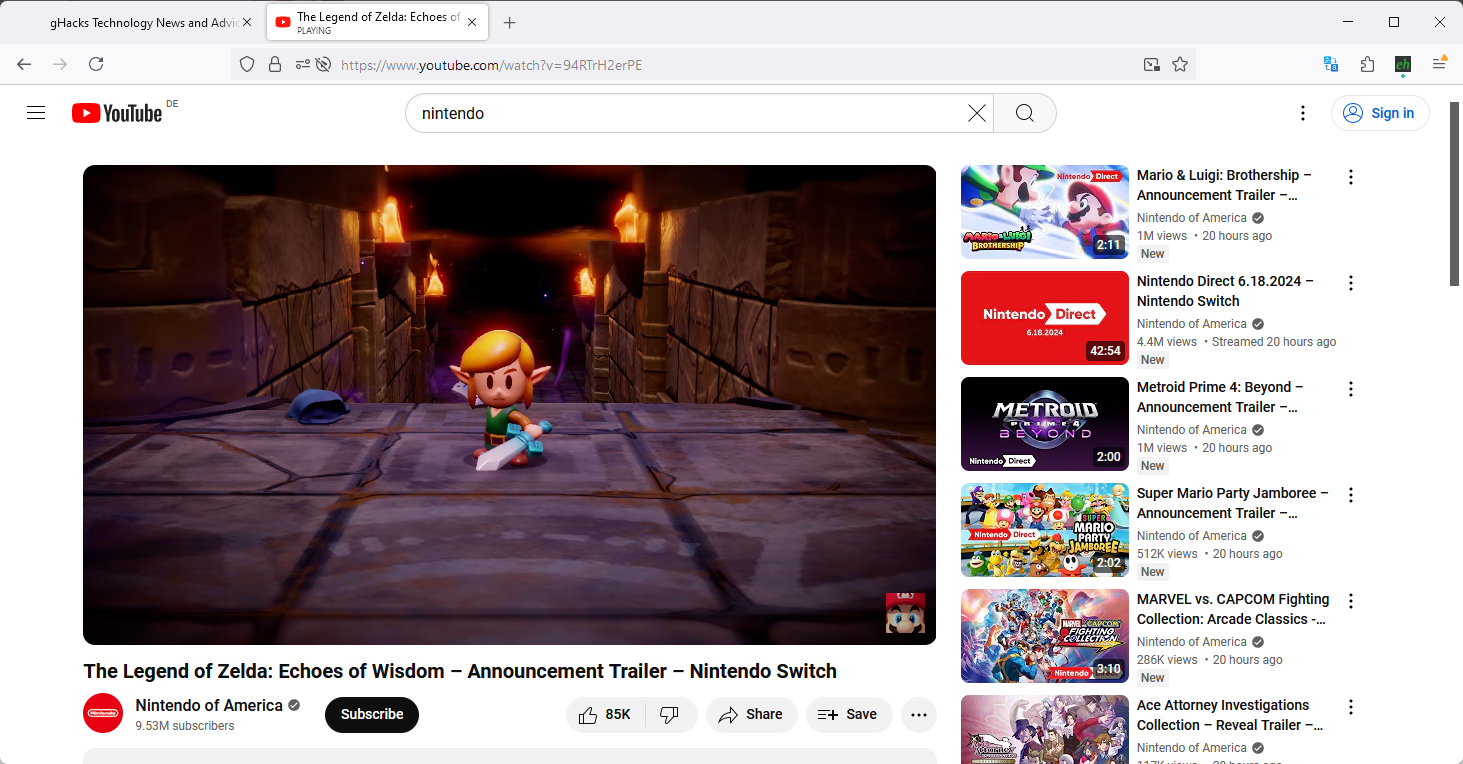The height and width of the screenshot is (764, 1463).
Task: Click the blocked autoplay icon in address bar
Action: (323, 64)
